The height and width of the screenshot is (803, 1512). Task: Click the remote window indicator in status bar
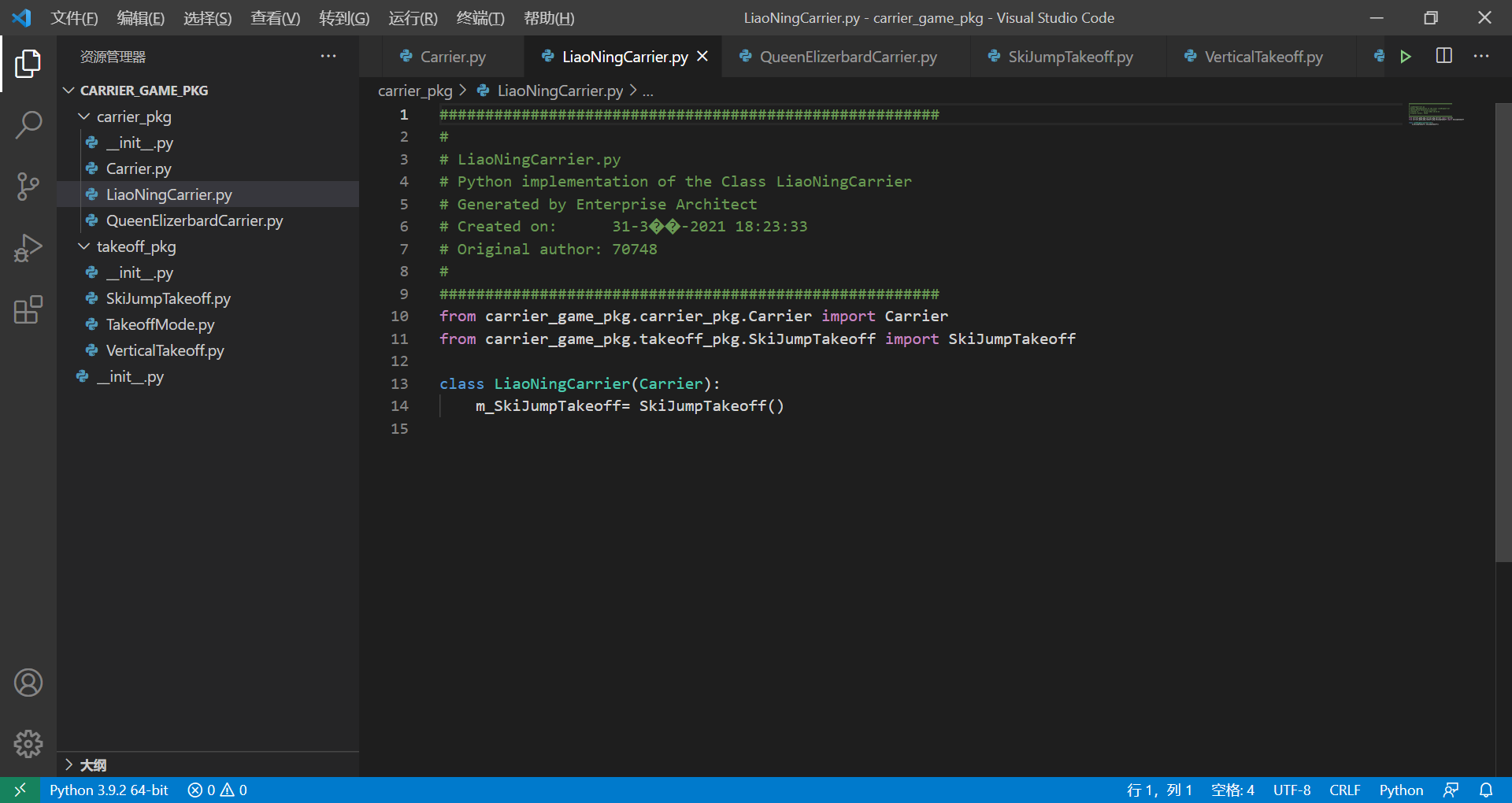(x=20, y=790)
